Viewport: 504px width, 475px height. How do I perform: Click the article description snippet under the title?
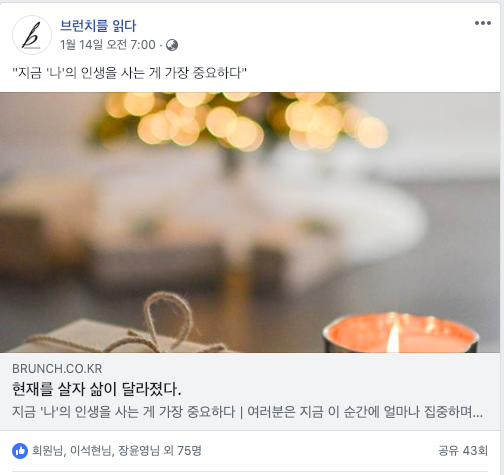coord(248,412)
